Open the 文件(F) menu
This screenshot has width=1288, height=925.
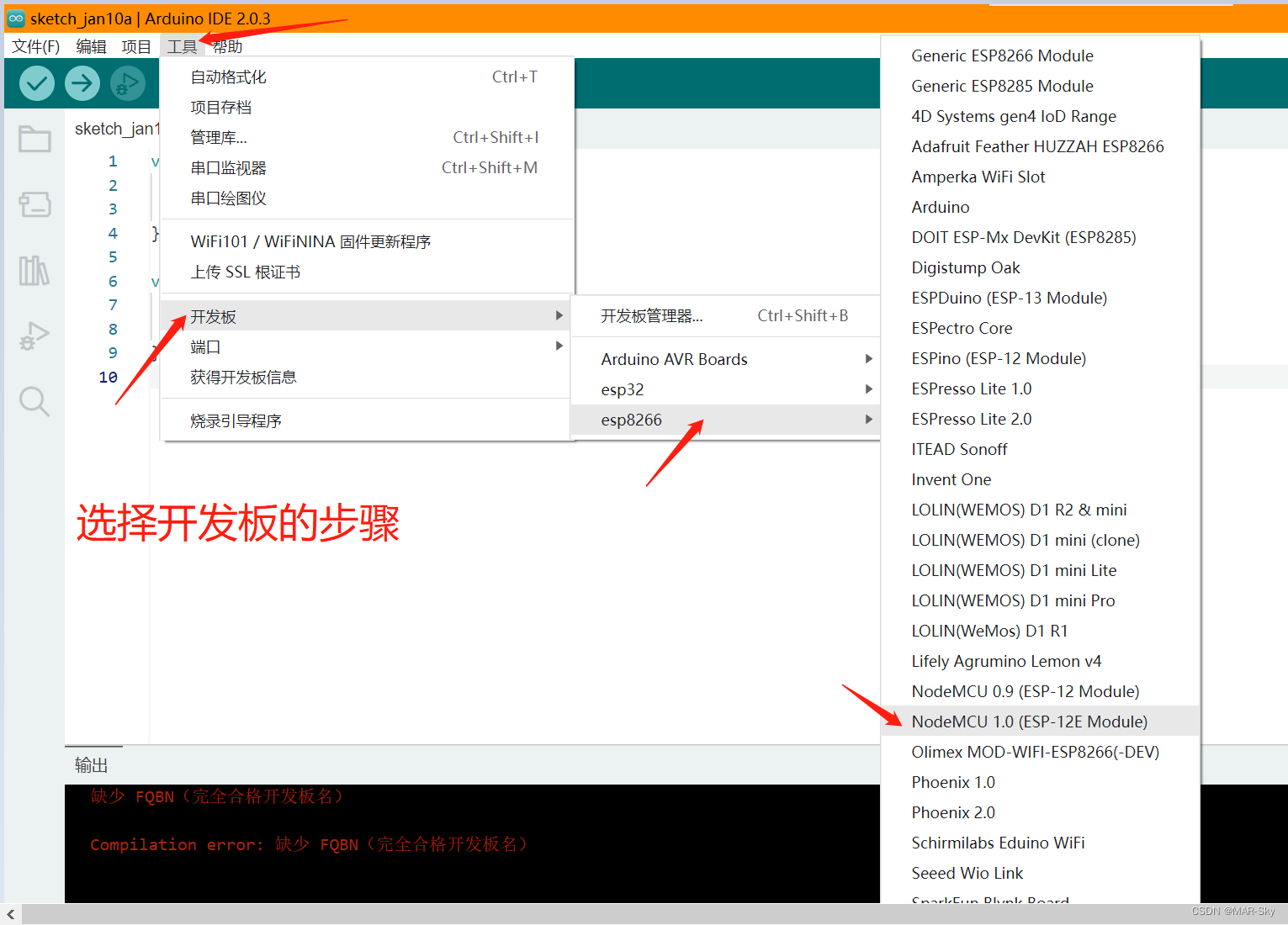(x=36, y=46)
